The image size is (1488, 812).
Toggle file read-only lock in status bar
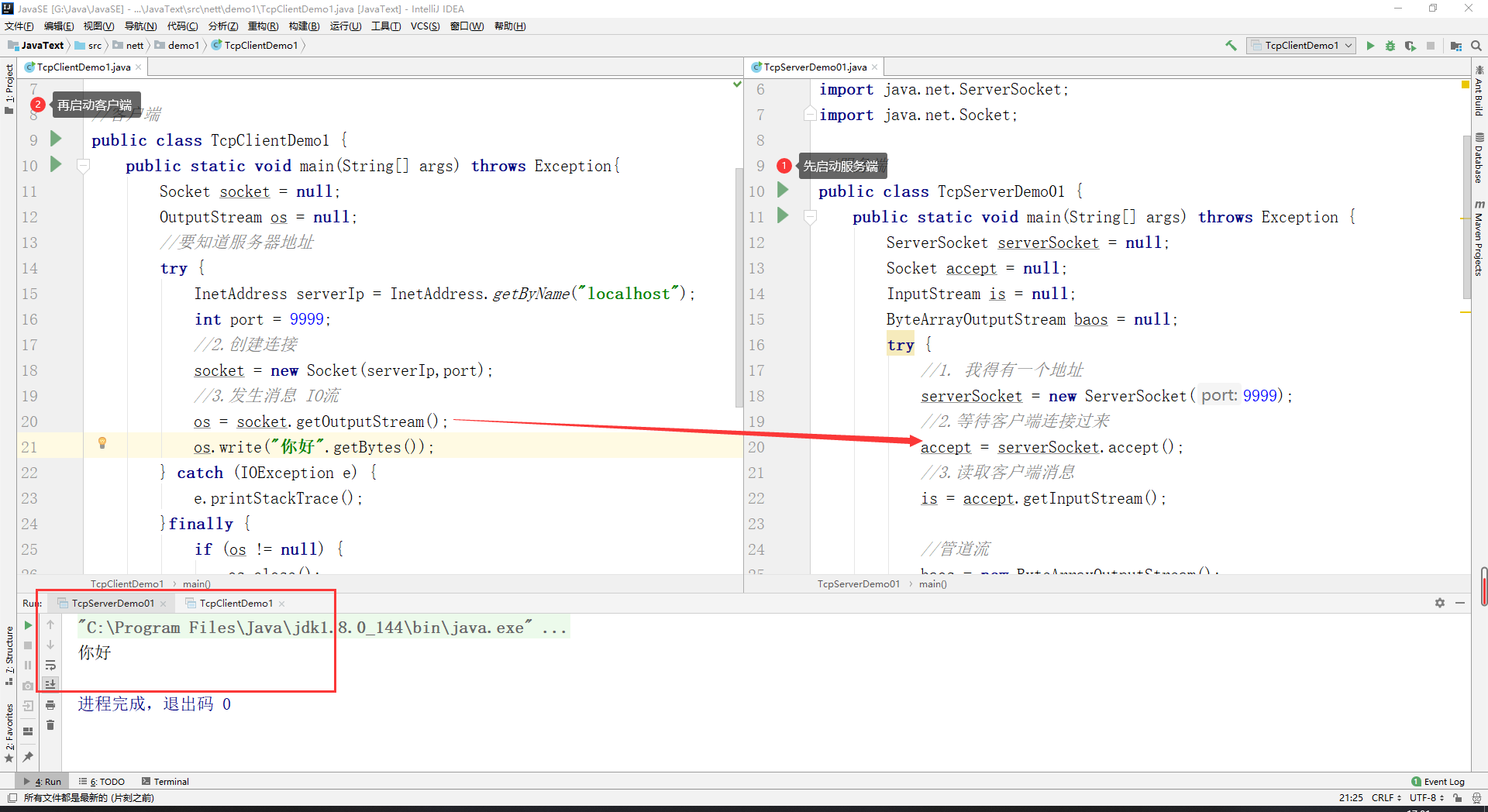pos(1458,797)
